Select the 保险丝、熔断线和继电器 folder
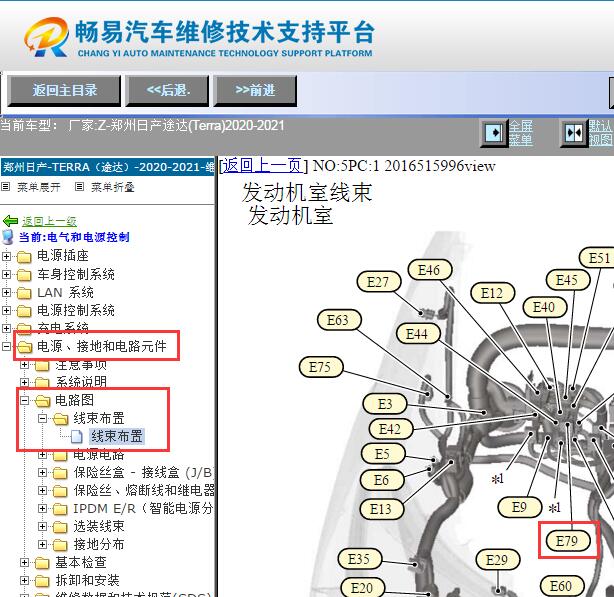This screenshot has height=597, width=614. [144, 491]
